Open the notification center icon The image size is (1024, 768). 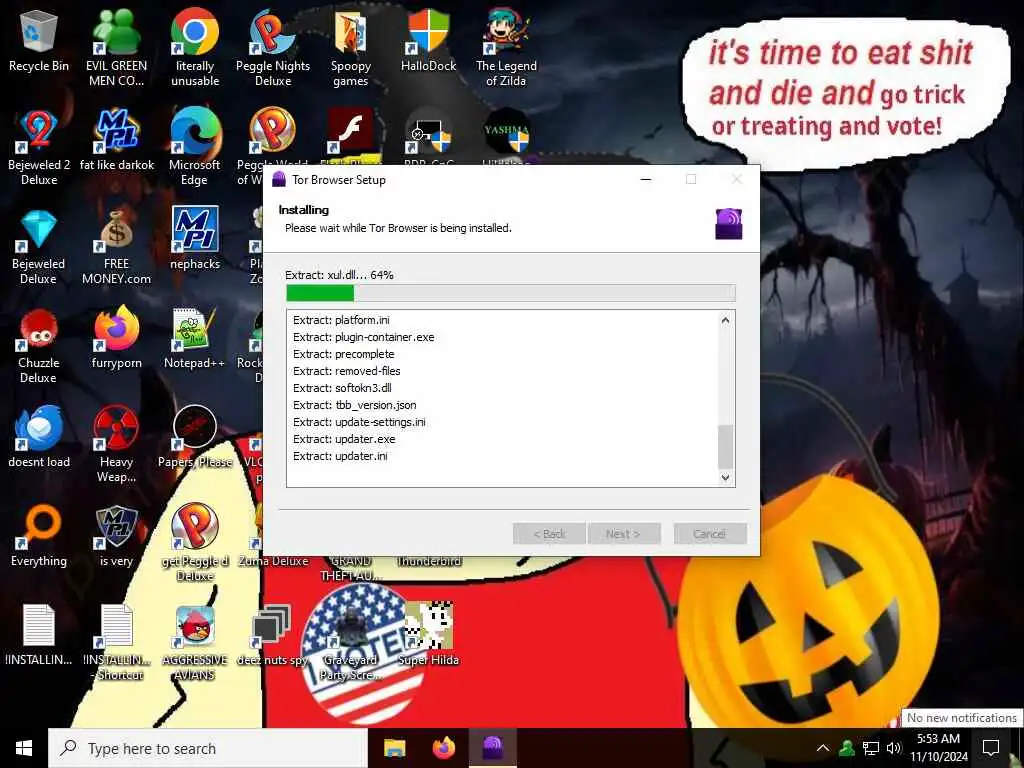[991, 748]
